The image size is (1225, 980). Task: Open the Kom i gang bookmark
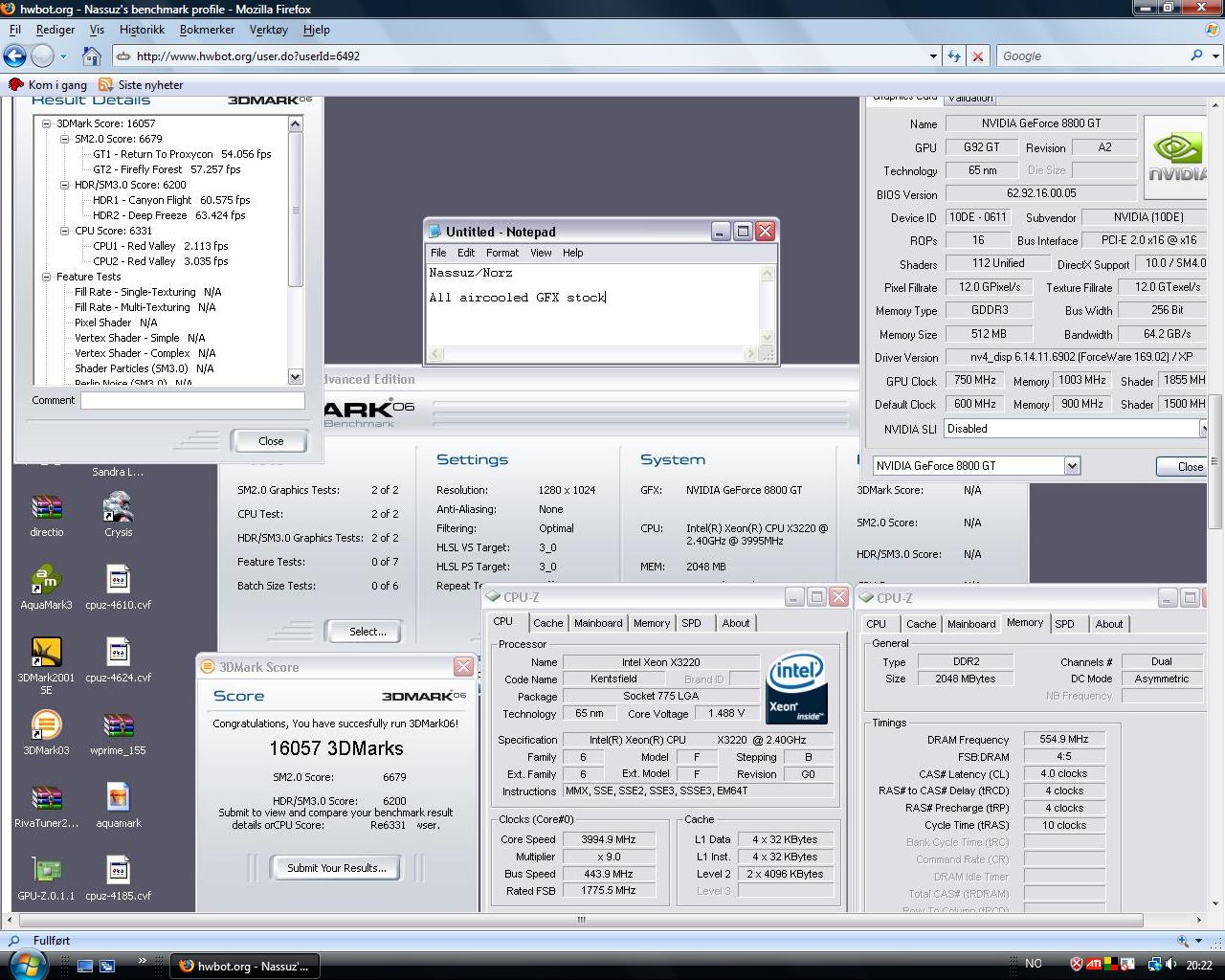[x=48, y=85]
